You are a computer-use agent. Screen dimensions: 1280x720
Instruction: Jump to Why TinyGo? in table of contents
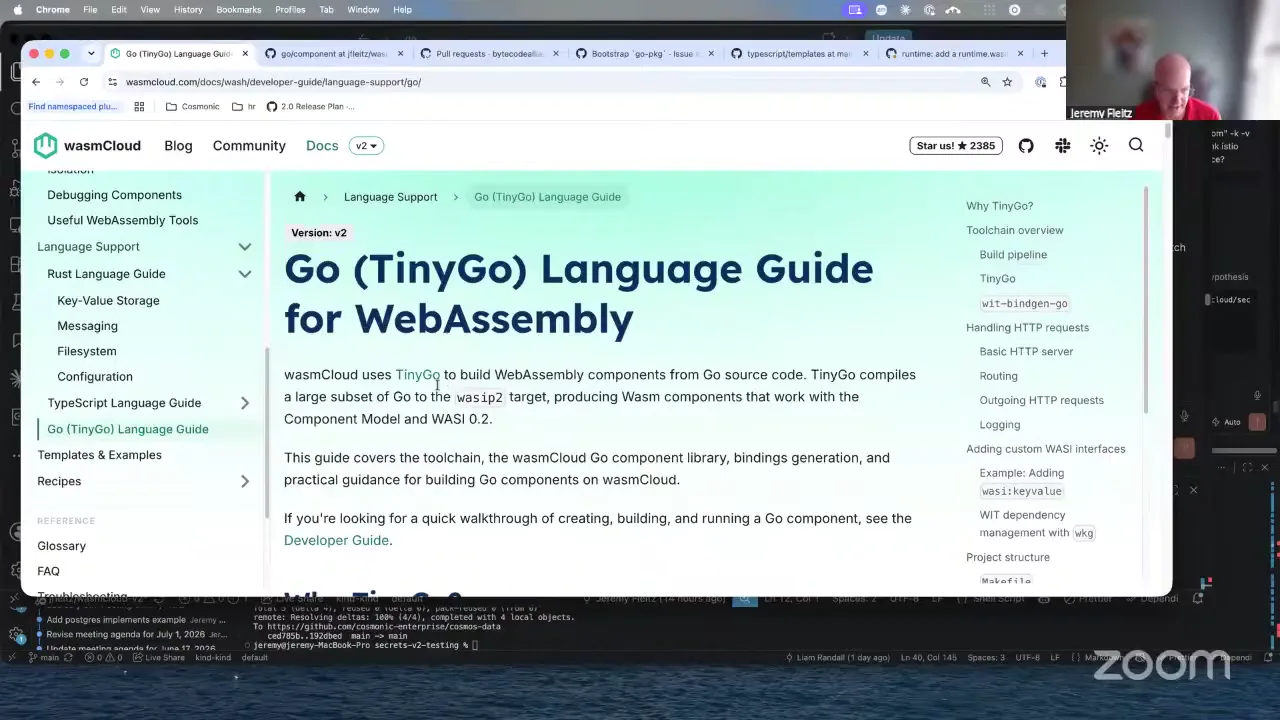(x=999, y=206)
